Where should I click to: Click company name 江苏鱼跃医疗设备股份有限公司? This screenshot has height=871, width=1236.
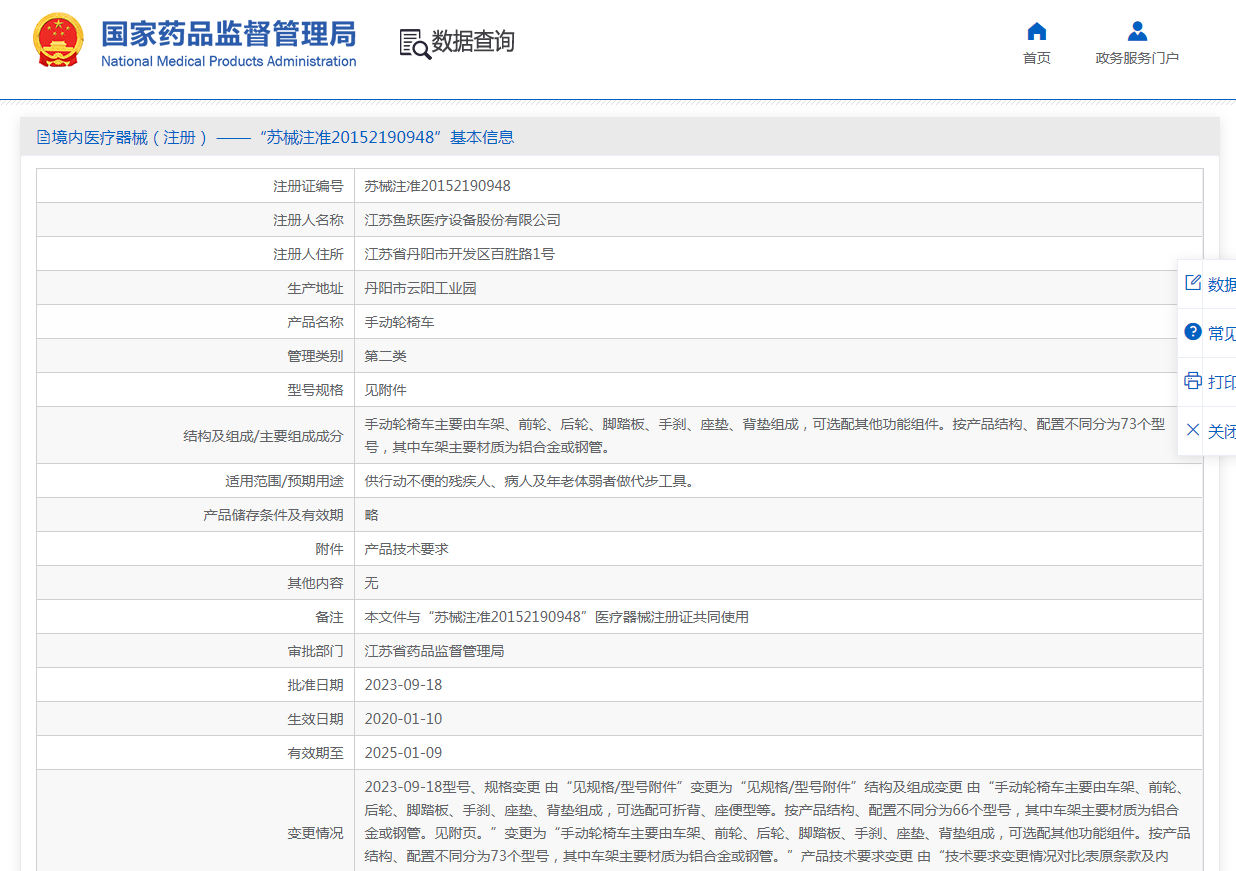[x=463, y=220]
